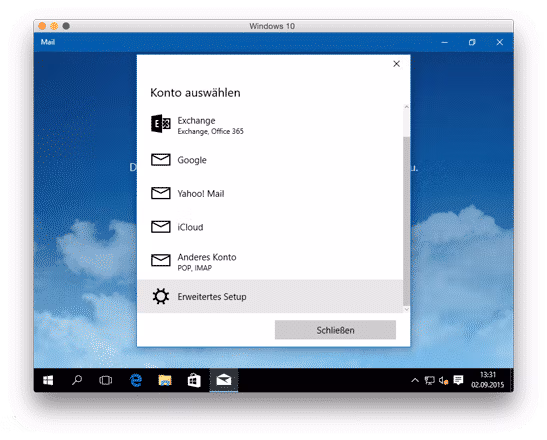Screen dimensions: 547x440
Task: Click the Exchange, Office 365 subtitle
Action: coord(211,131)
